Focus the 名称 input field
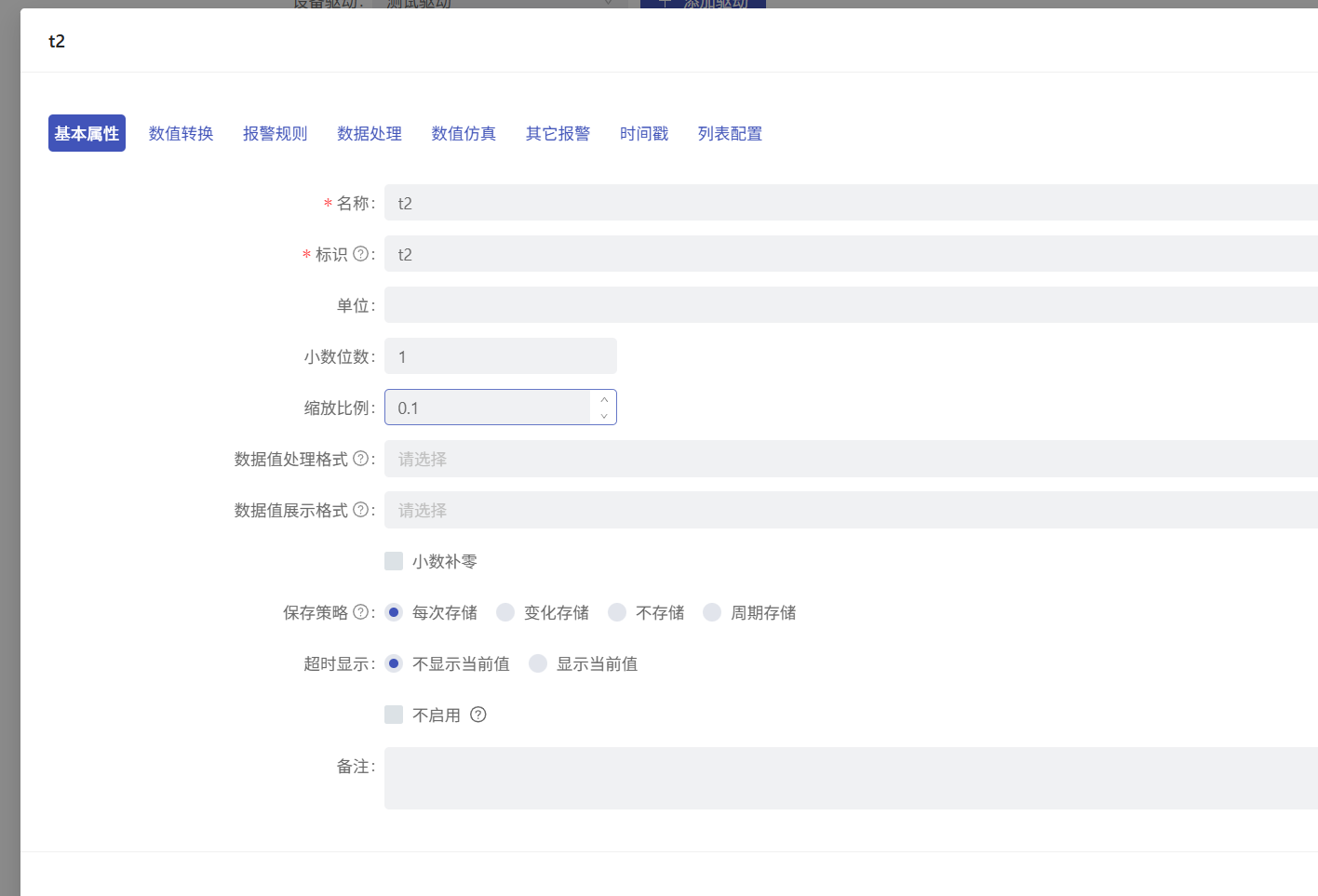Image resolution: width=1318 pixels, height=896 pixels. (x=851, y=203)
